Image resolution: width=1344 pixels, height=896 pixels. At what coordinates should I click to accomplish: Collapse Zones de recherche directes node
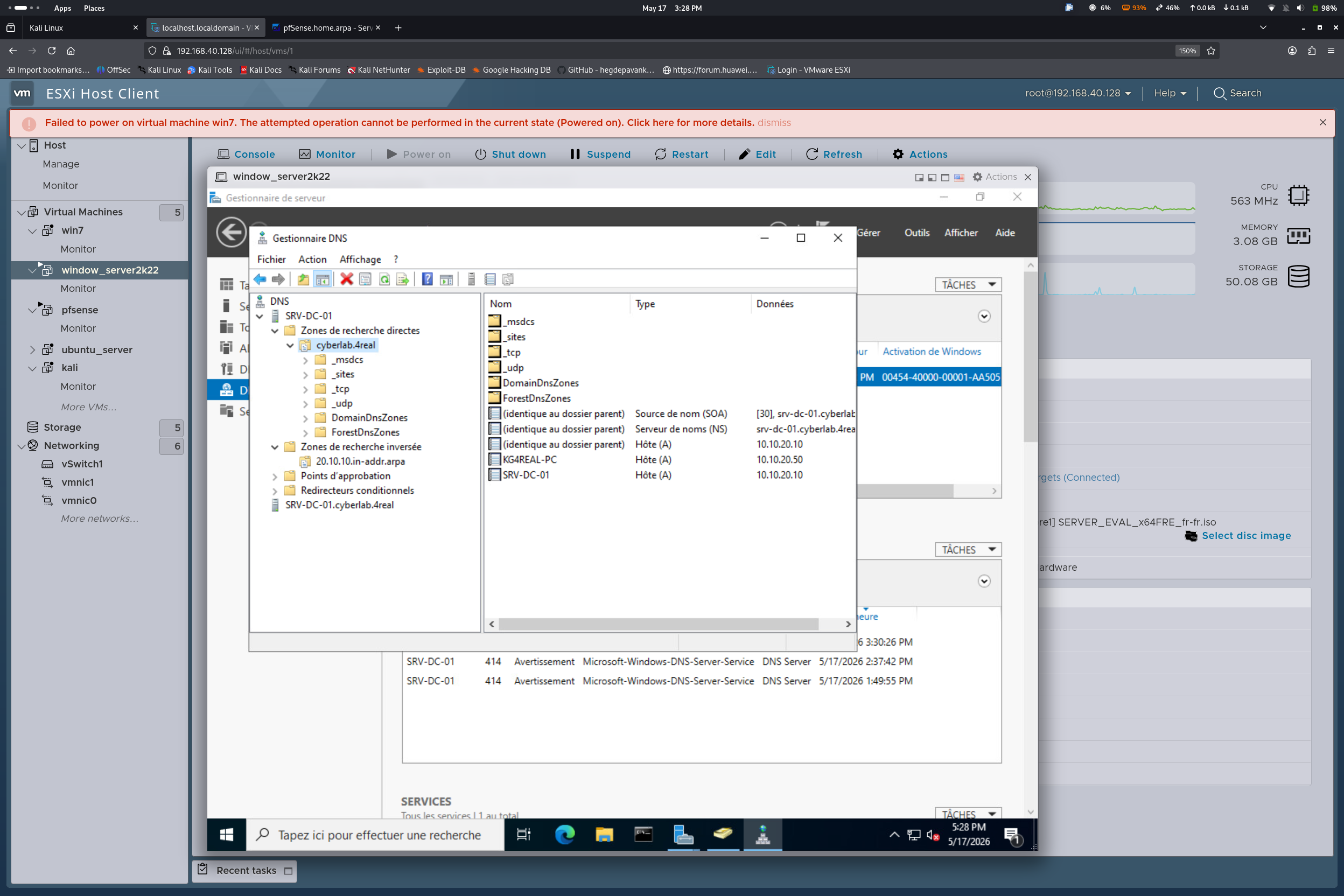[275, 331]
